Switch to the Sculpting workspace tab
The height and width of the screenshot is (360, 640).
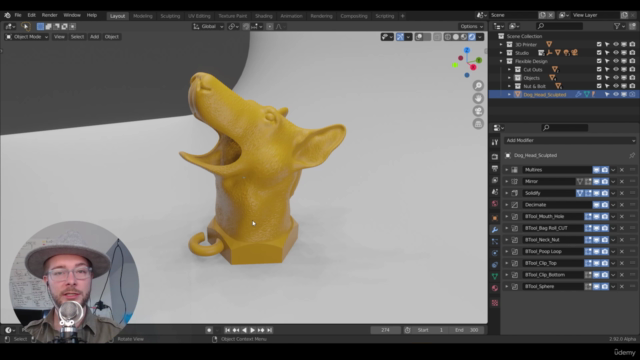tap(170, 16)
